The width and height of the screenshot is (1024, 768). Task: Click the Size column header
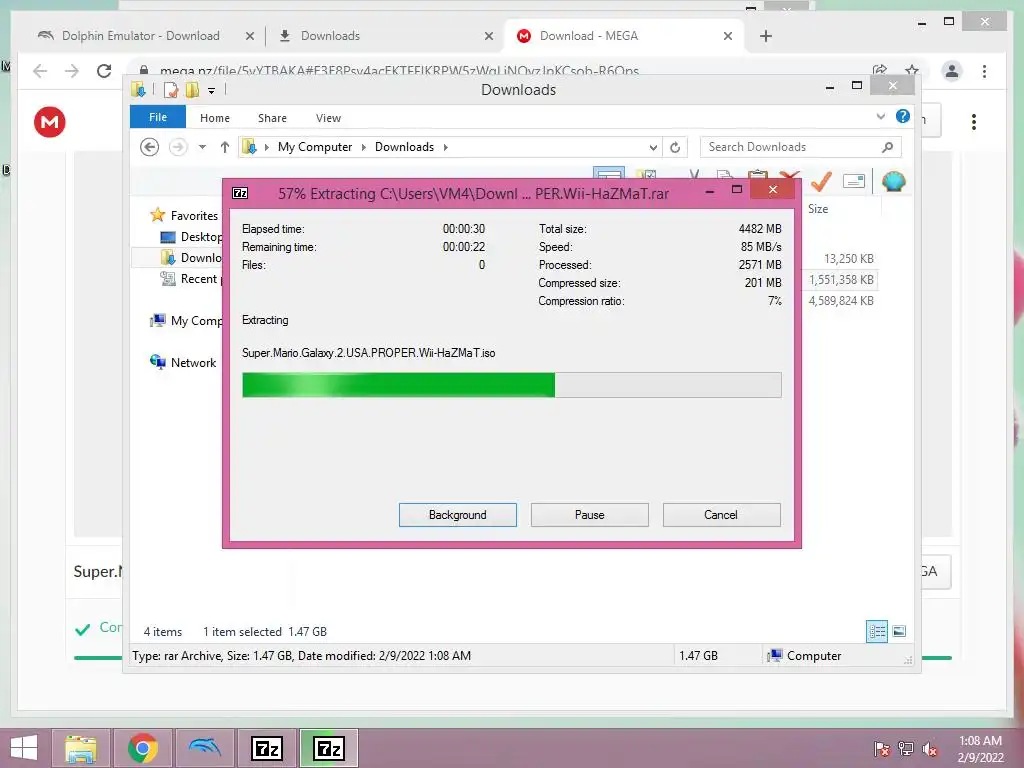point(818,209)
